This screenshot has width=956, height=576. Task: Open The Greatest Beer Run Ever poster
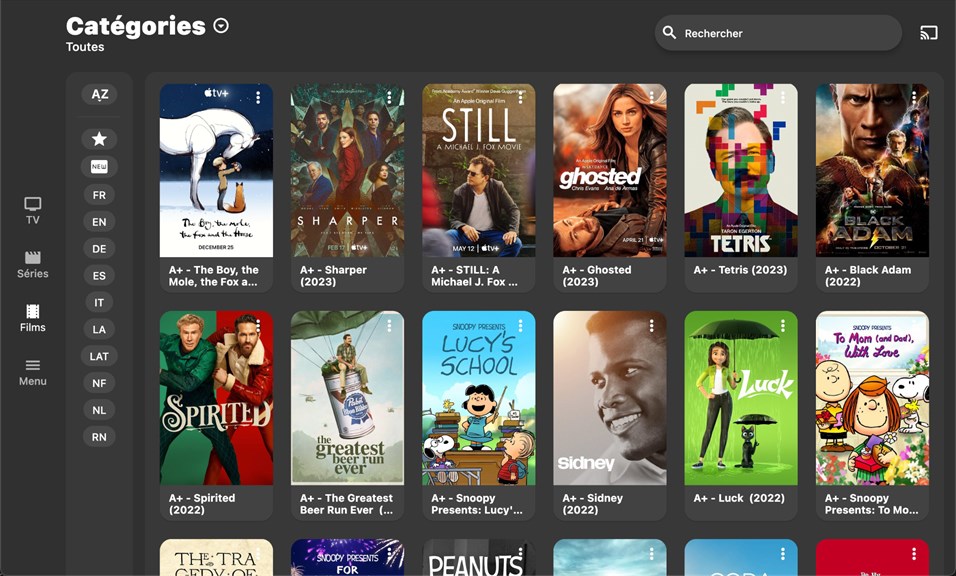coord(348,398)
